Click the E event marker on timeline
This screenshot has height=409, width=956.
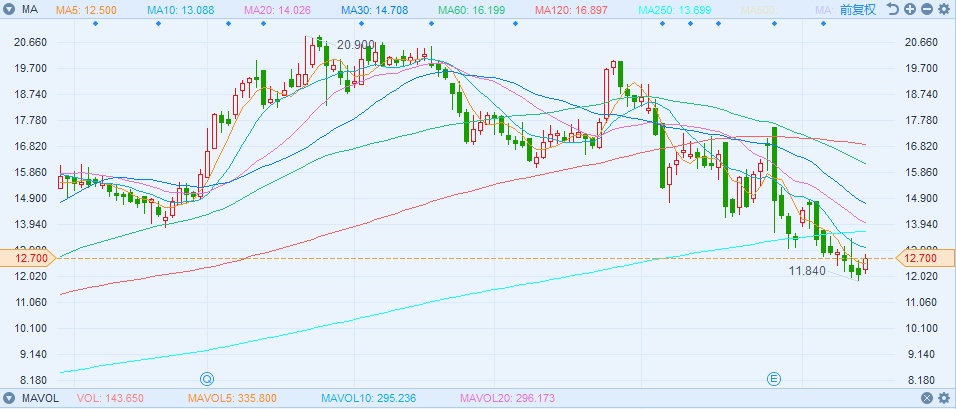(774, 379)
